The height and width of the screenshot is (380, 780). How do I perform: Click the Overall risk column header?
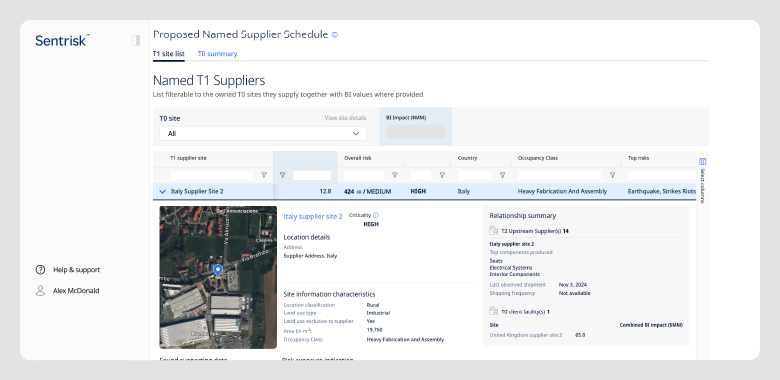pyautogui.click(x=358, y=158)
